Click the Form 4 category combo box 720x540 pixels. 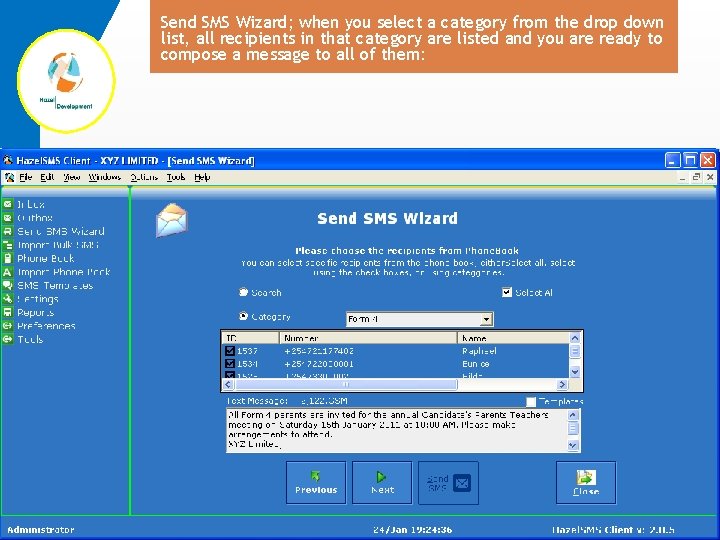[420, 319]
